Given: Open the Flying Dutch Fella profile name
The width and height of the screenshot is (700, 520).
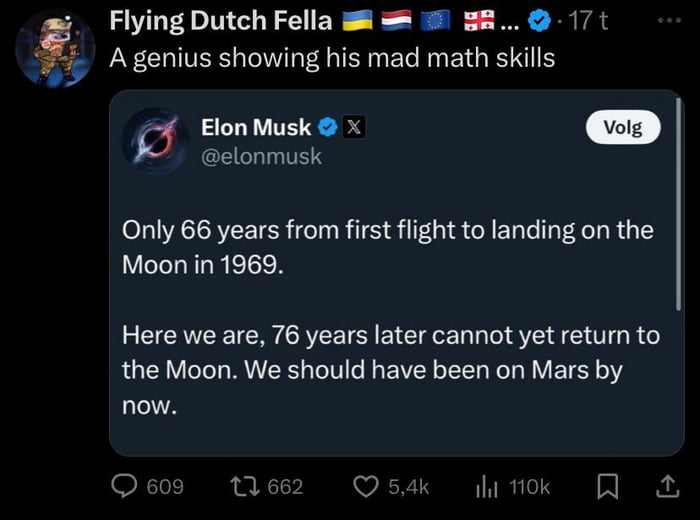Looking at the screenshot, I should [x=221, y=21].
